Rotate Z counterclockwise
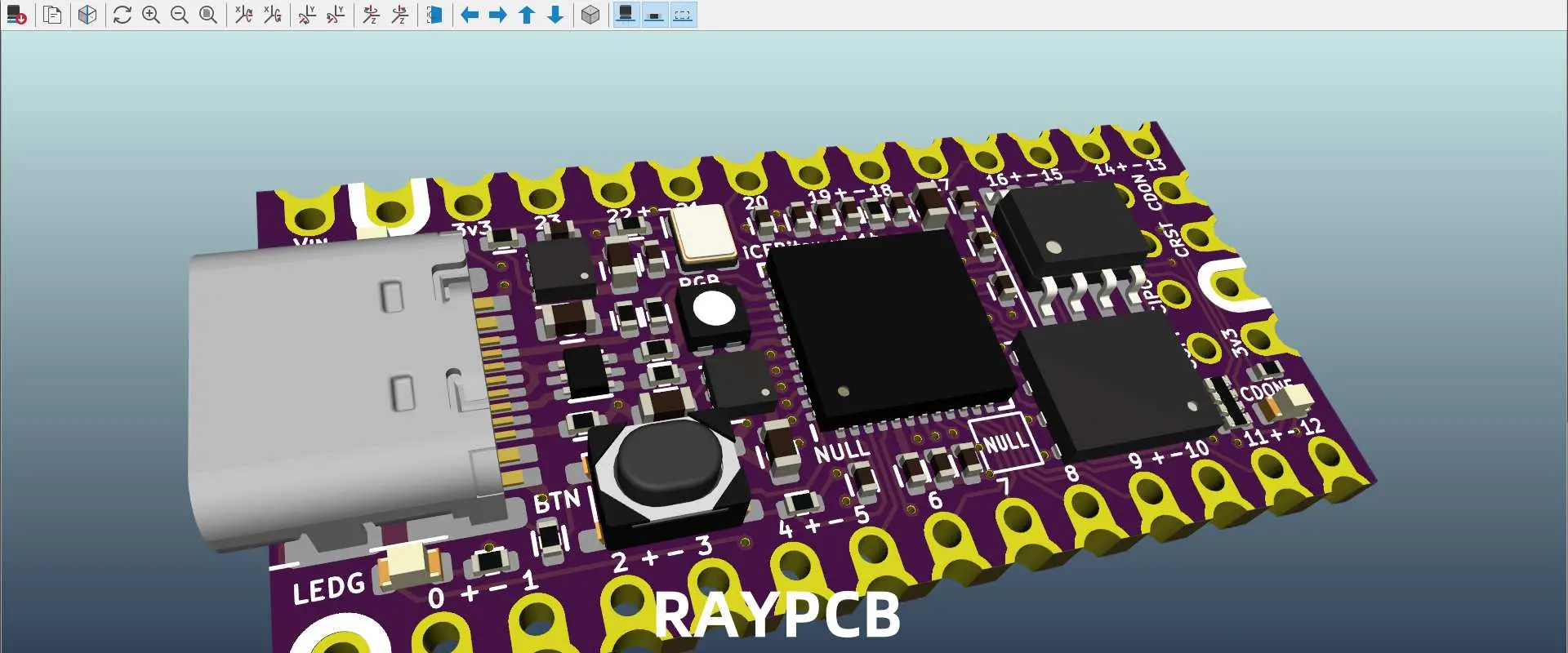The height and width of the screenshot is (653, 1568). tap(399, 15)
